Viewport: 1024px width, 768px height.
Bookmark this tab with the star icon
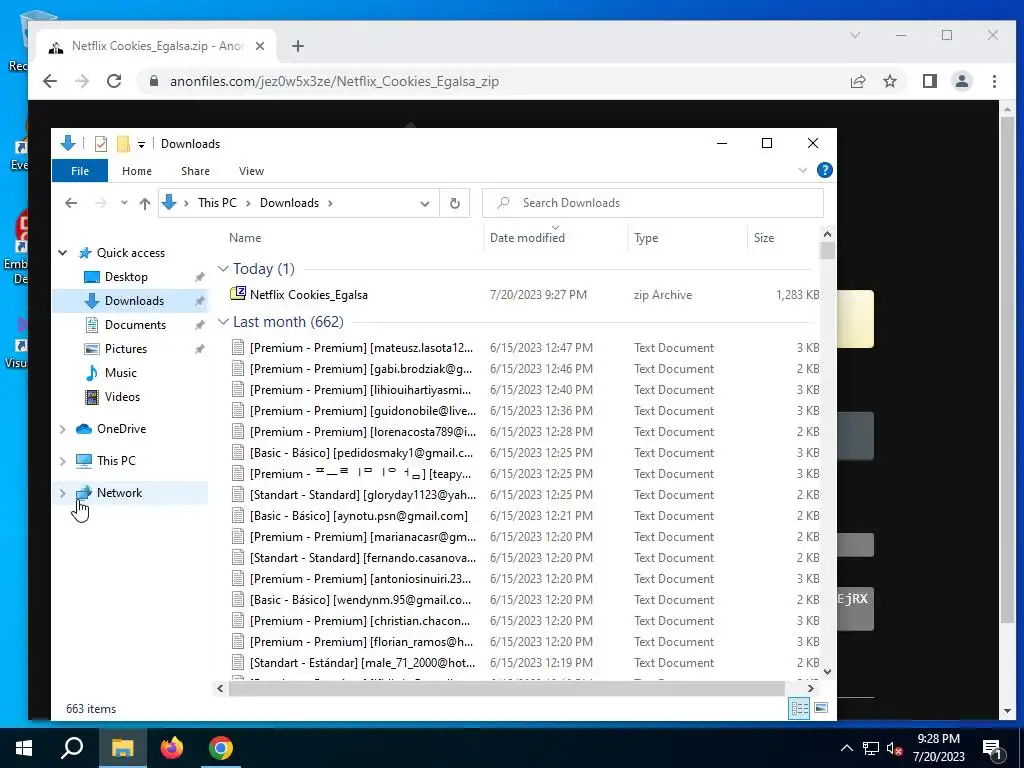point(889,81)
